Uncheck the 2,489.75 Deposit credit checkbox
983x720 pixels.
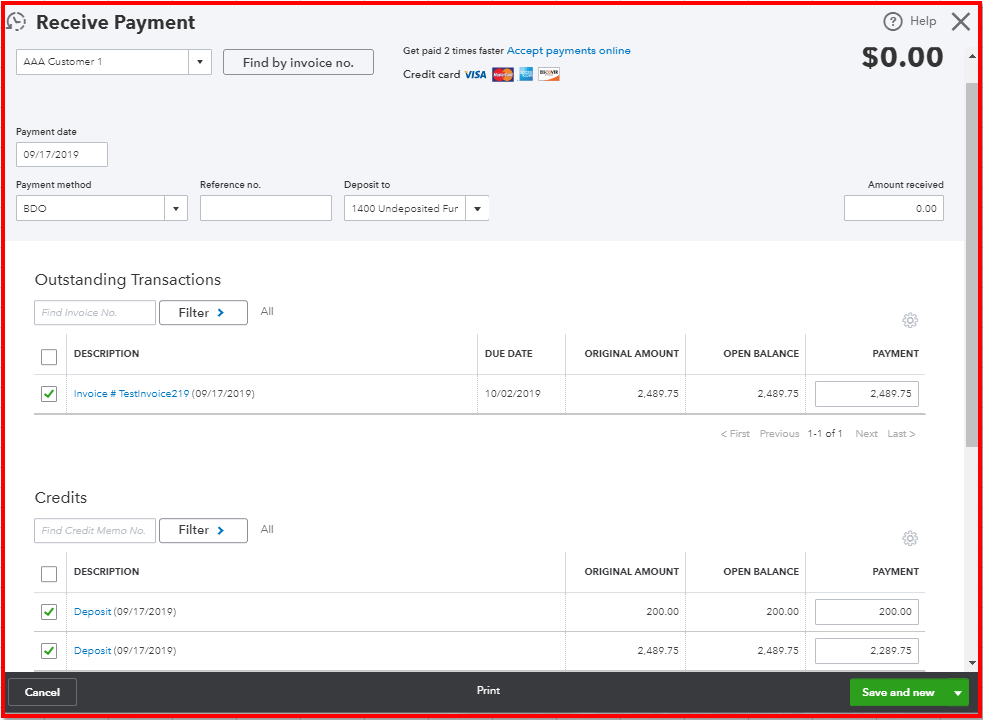click(x=49, y=651)
